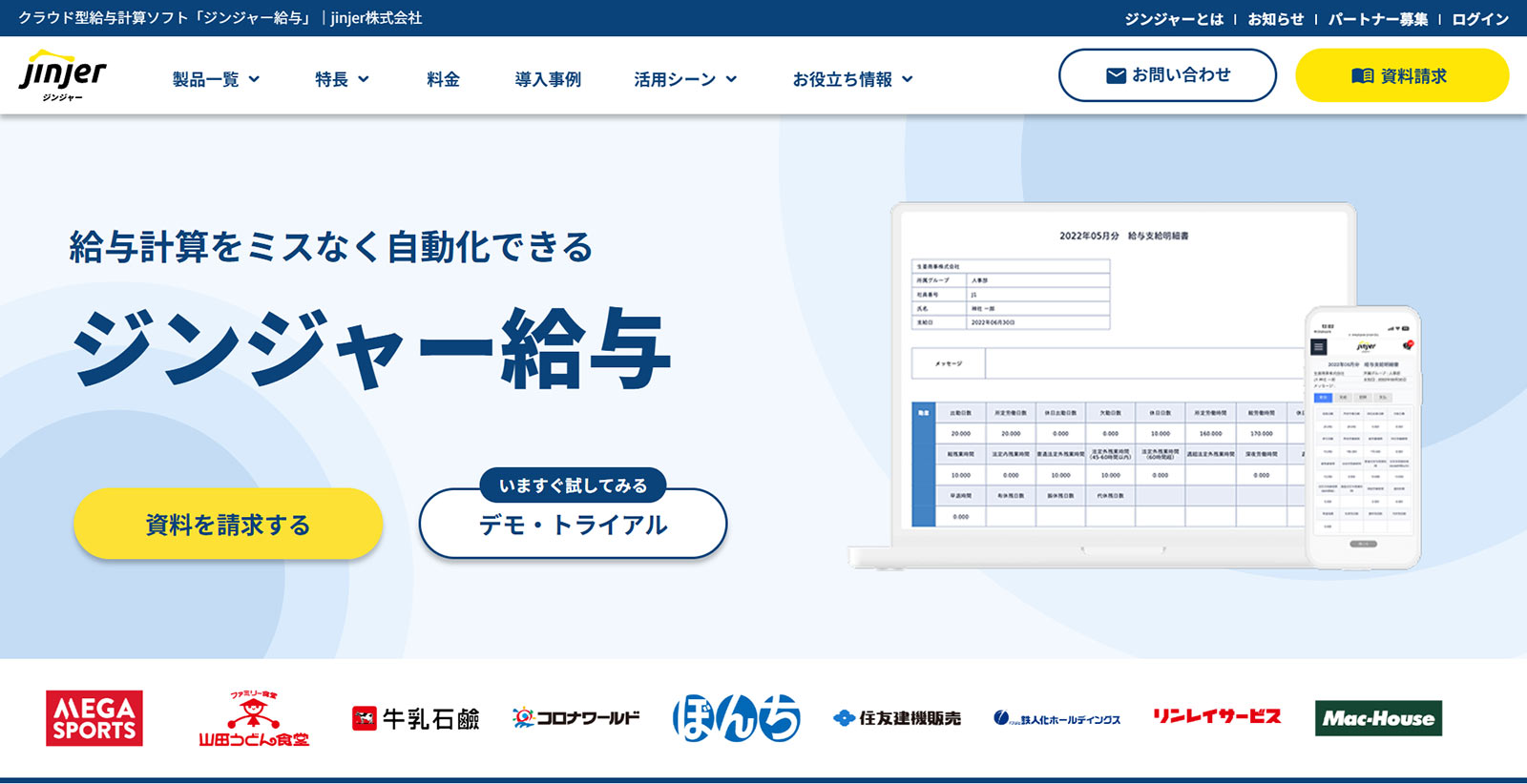1527x784 pixels.
Task: Click the デモ・トライアル button
Action: 573,525
